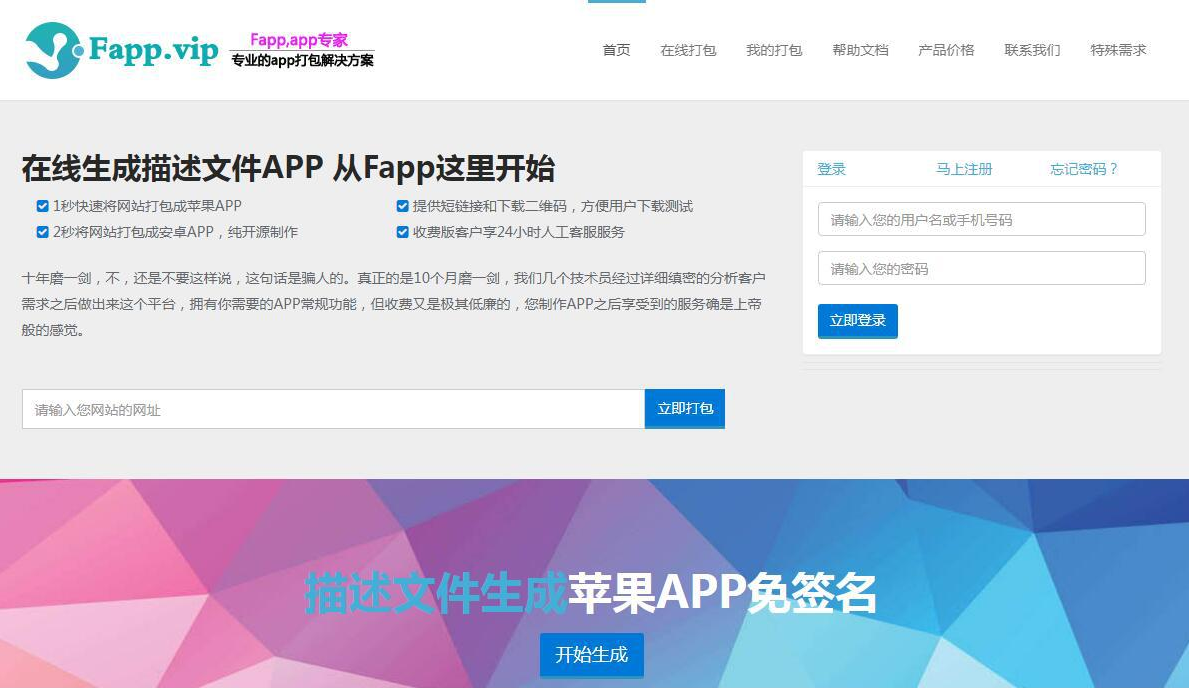
Task: Click the 开始生成 button on banner
Action: click(591, 655)
